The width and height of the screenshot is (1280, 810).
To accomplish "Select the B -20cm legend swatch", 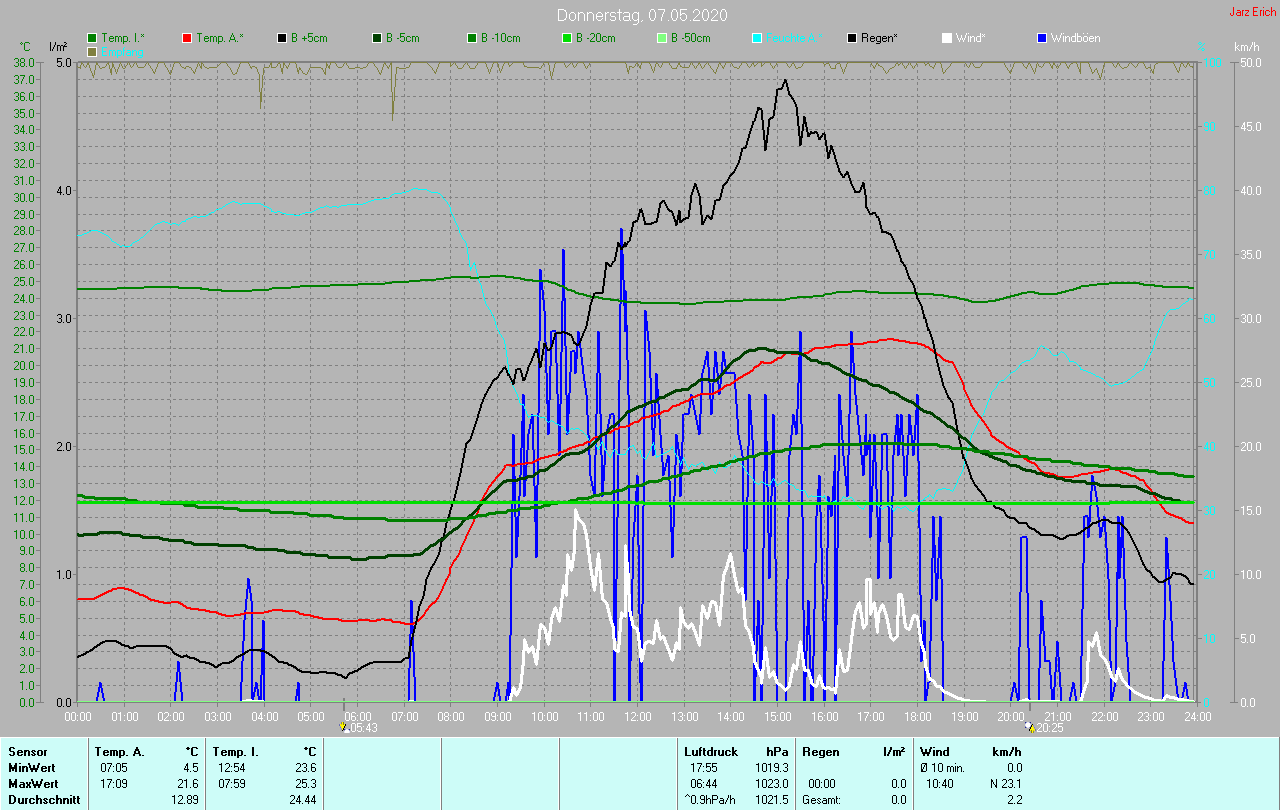I will (x=567, y=38).
